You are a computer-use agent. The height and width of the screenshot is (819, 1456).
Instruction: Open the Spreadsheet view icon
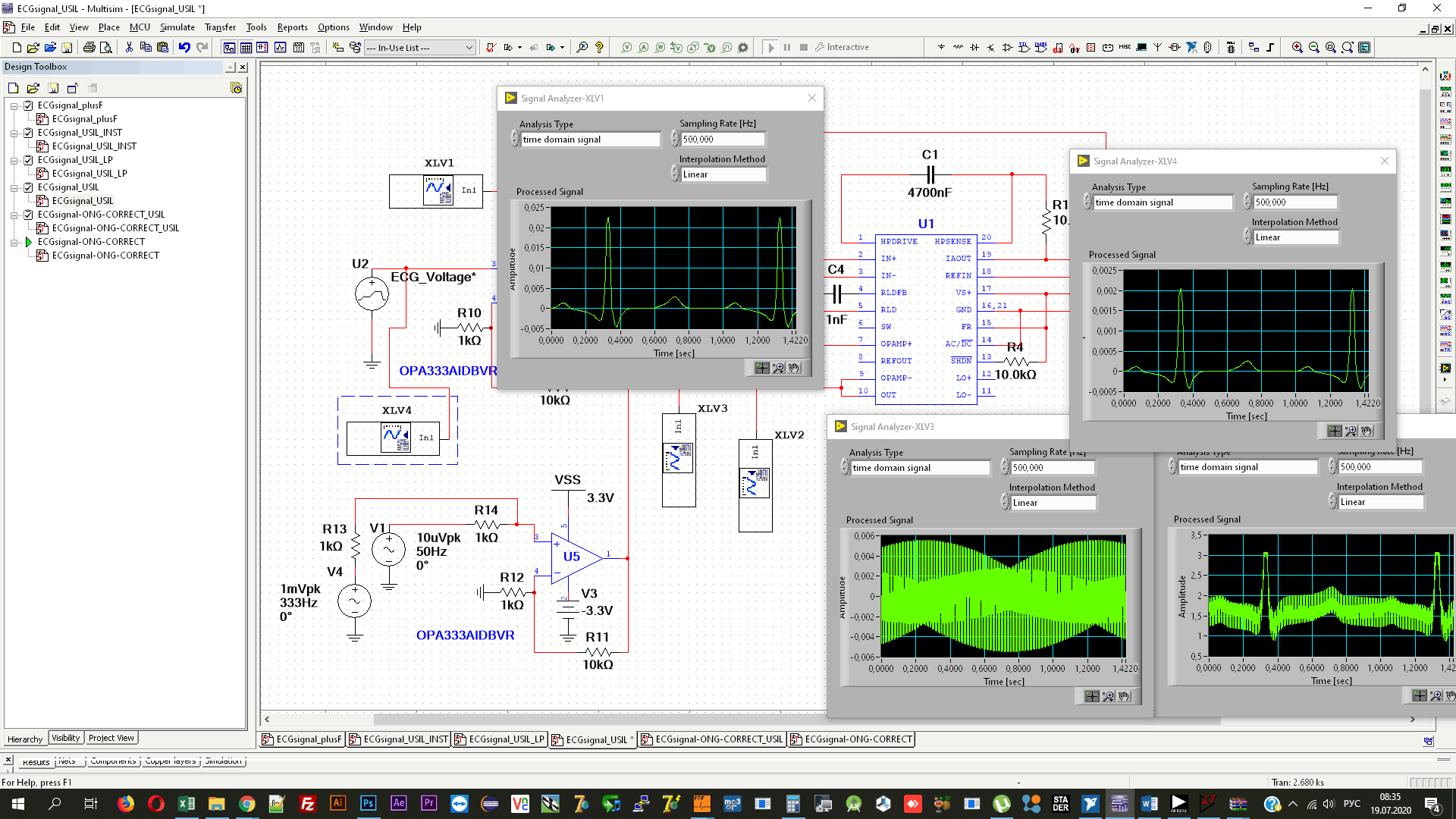coord(246,47)
